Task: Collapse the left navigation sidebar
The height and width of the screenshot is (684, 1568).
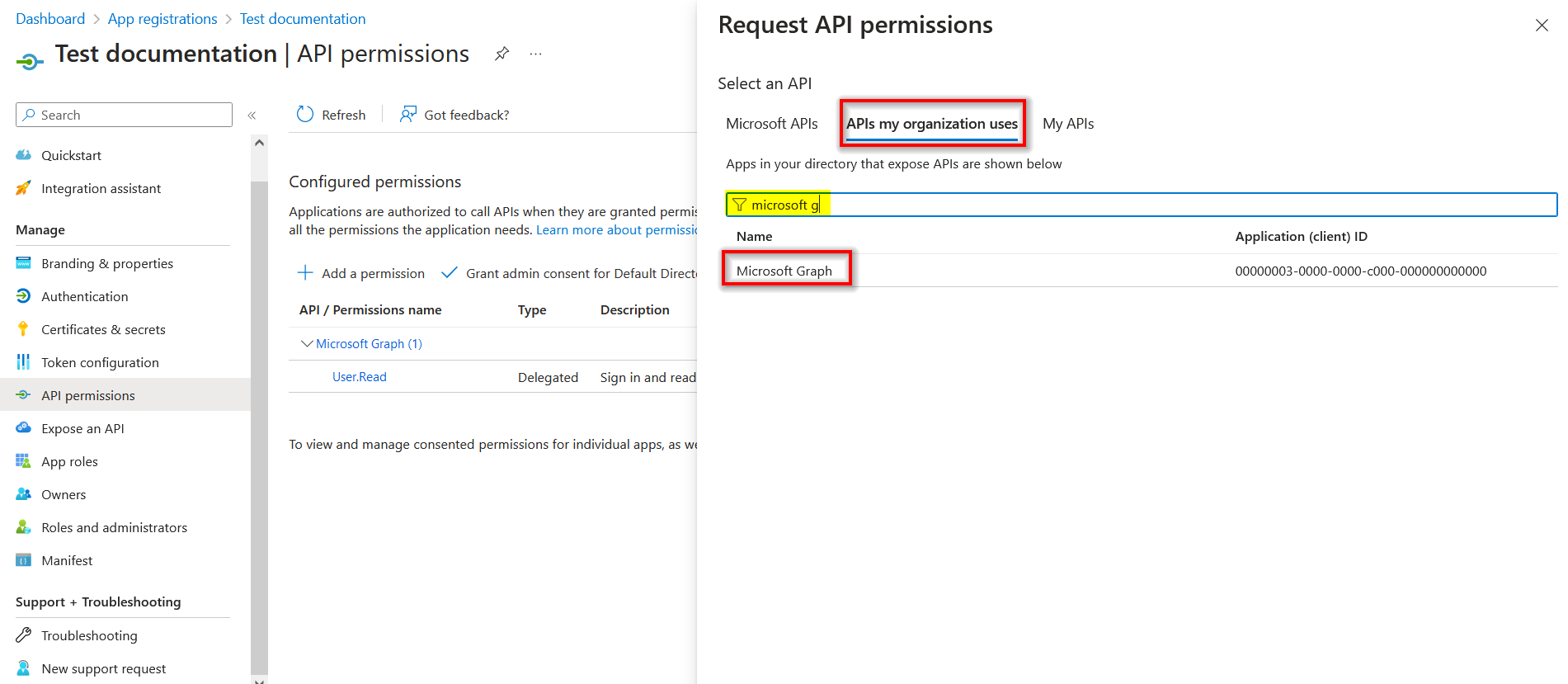Action: coord(252,115)
